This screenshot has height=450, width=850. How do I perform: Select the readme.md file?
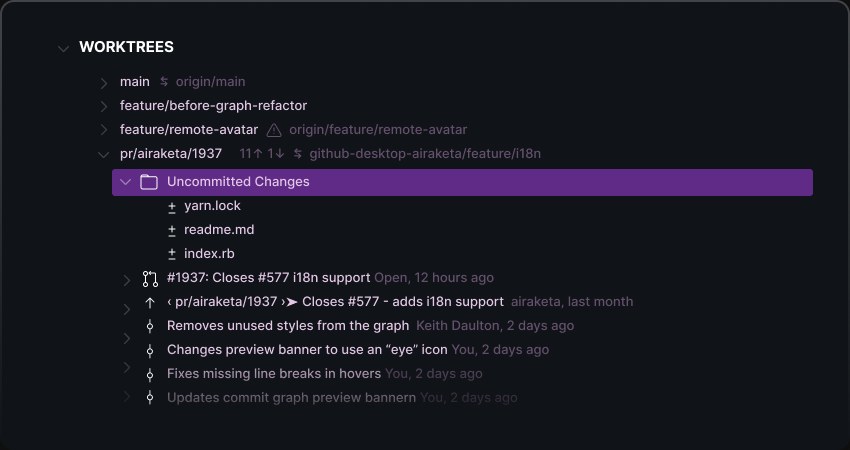pos(205,230)
